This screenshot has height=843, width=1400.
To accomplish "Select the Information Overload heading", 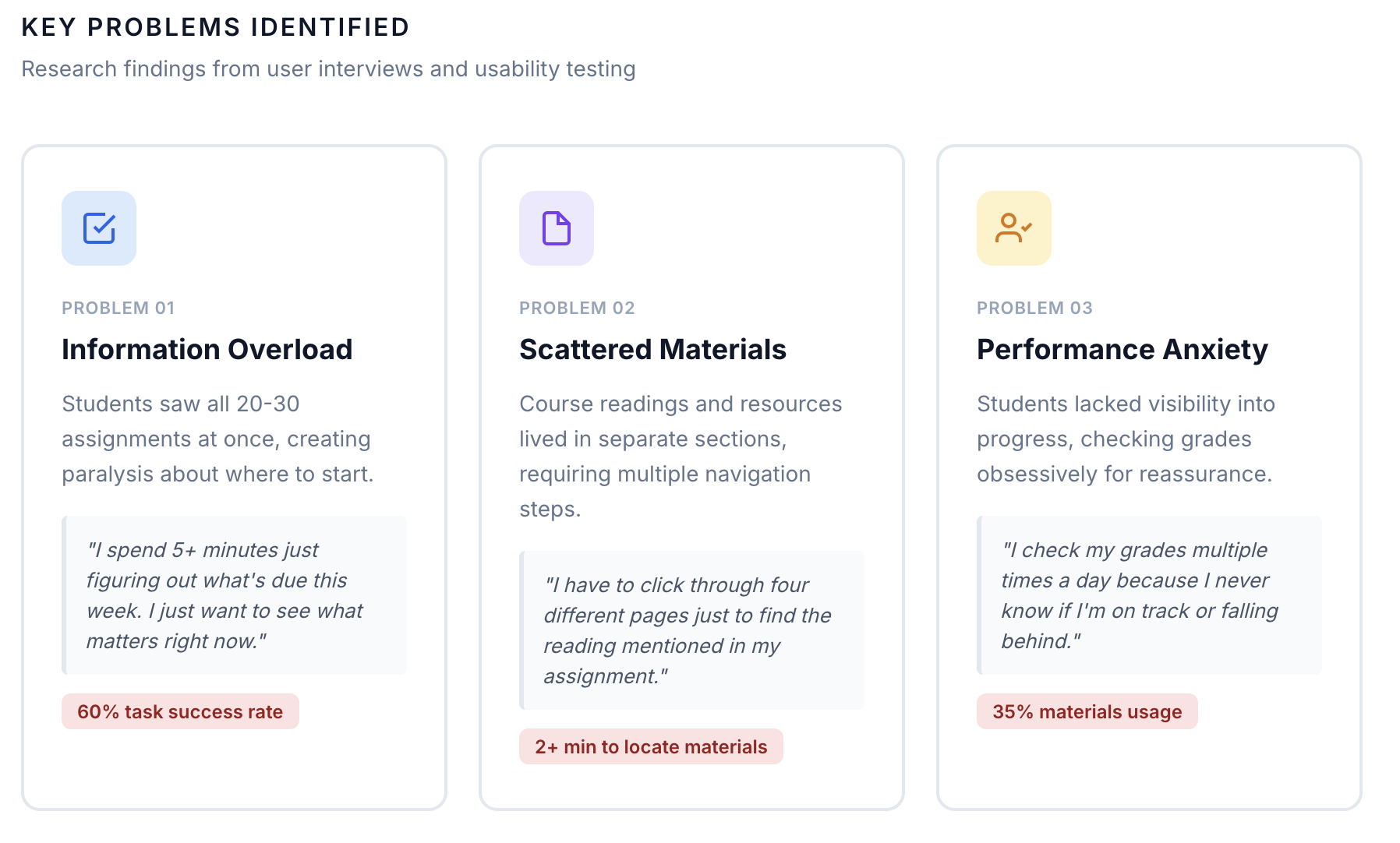I will [207, 349].
